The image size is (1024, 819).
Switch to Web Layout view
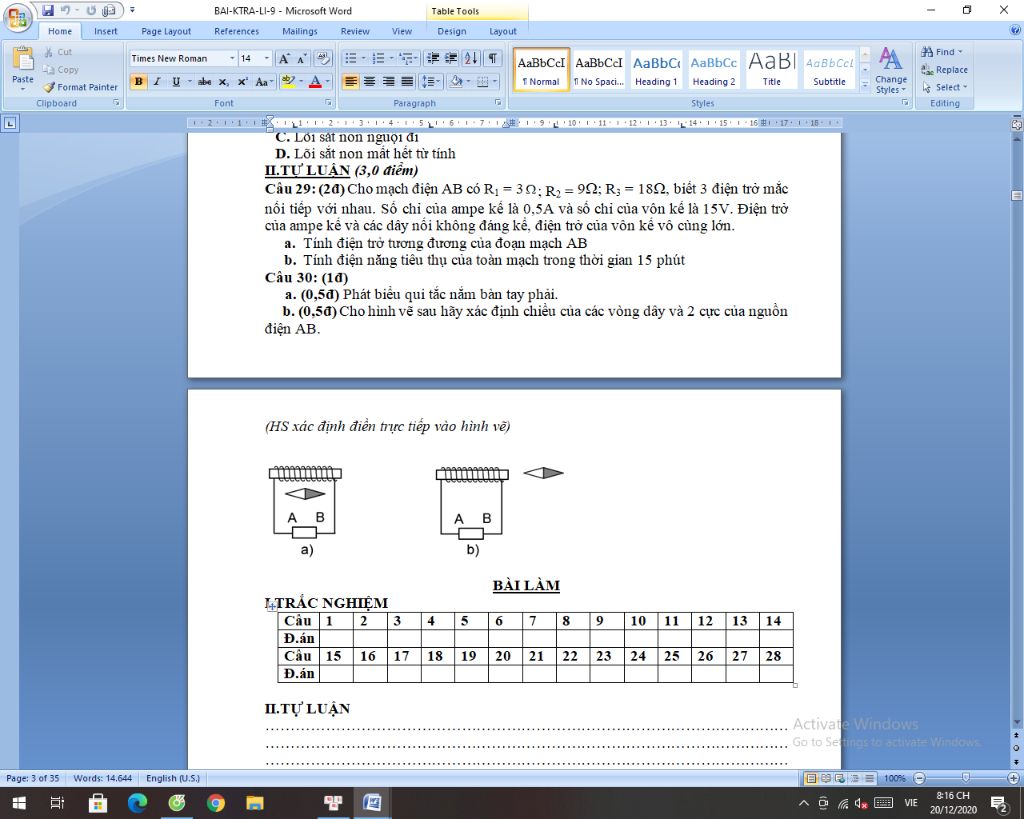coord(840,778)
